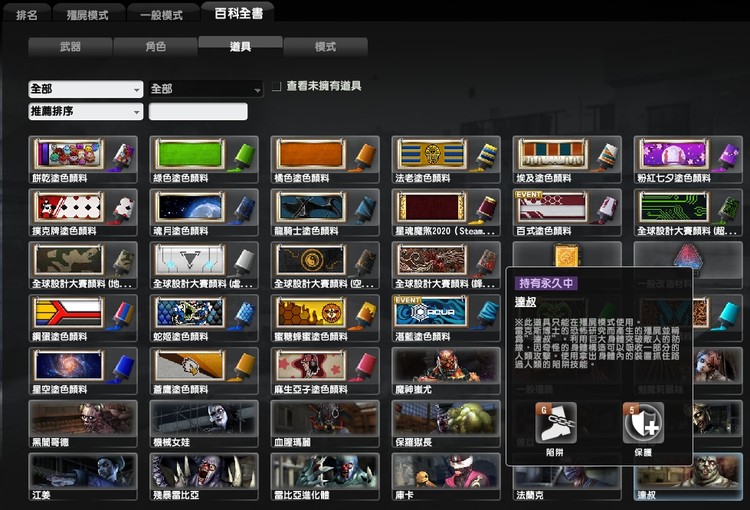Select the 麻生亞子塗色顏料 paint item

coord(325,371)
